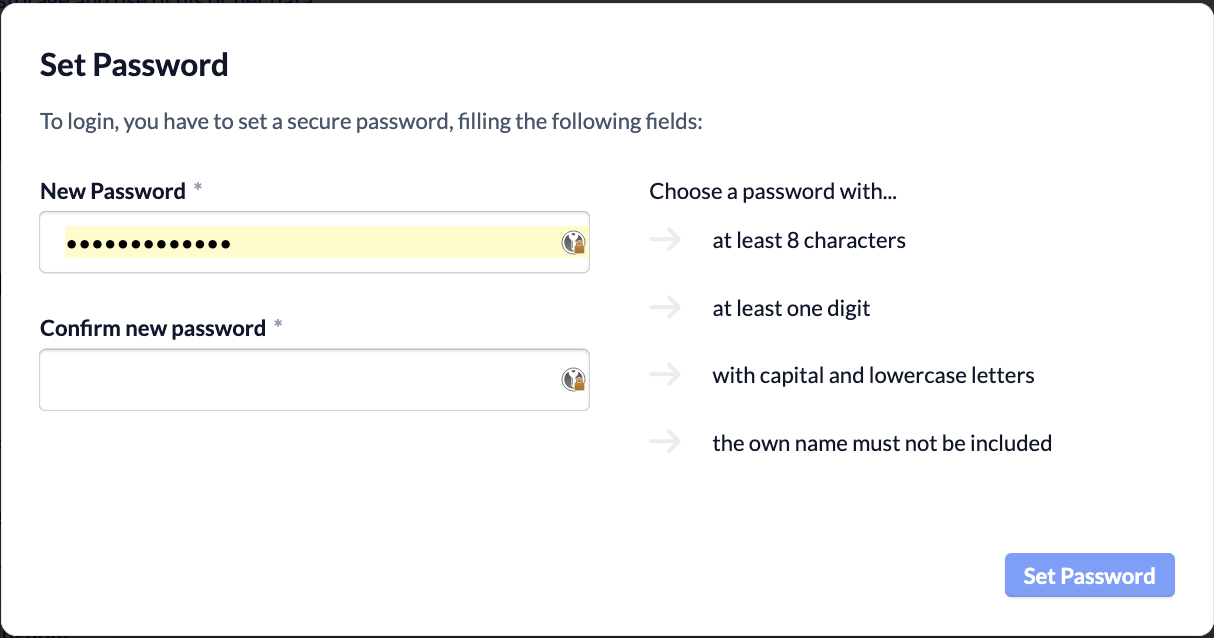Select the 'at least 8 characters' requirement text
The width and height of the screenshot is (1214, 638).
pos(809,240)
